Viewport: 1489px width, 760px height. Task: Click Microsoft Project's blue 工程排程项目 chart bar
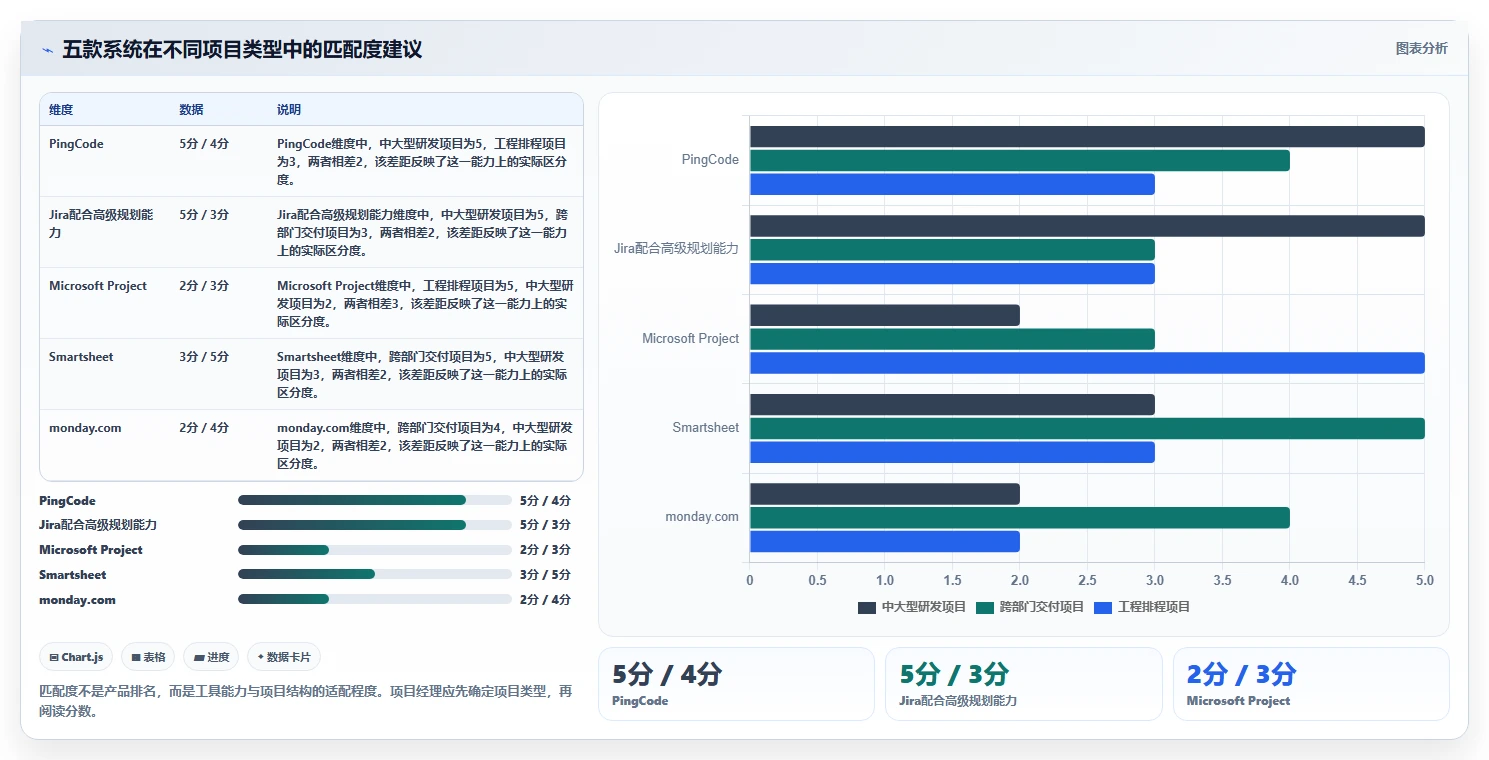(x=1087, y=363)
